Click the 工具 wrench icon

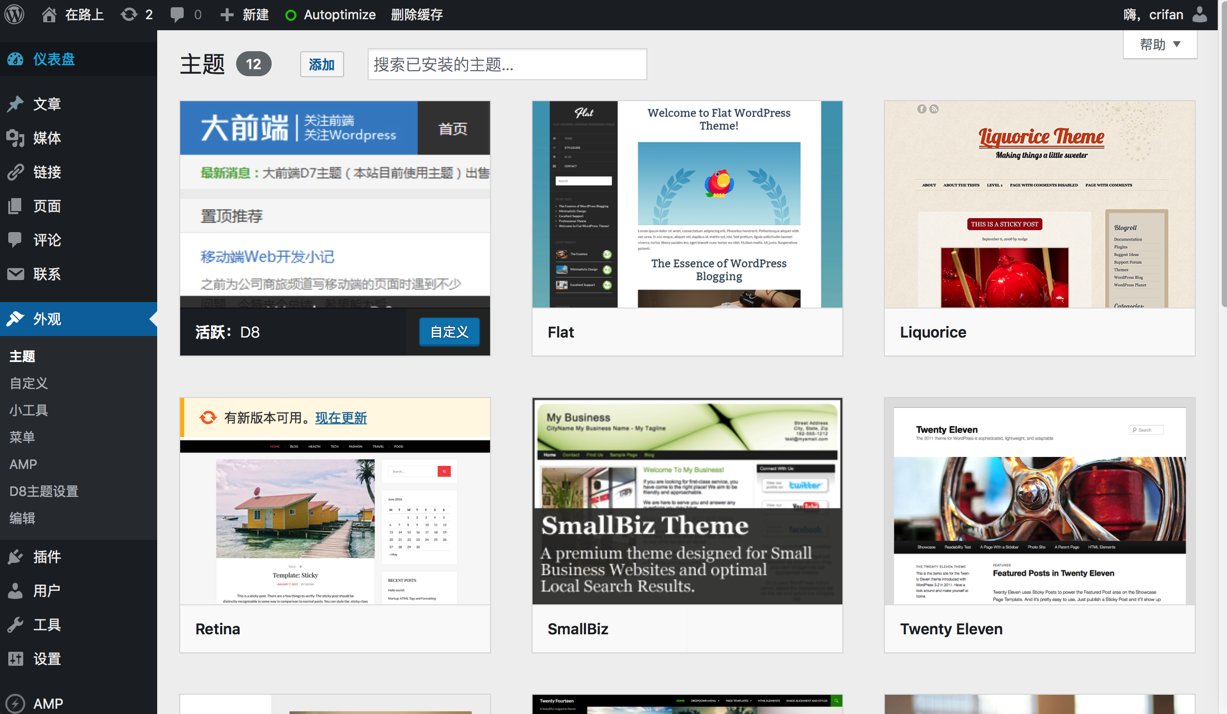click(15, 625)
